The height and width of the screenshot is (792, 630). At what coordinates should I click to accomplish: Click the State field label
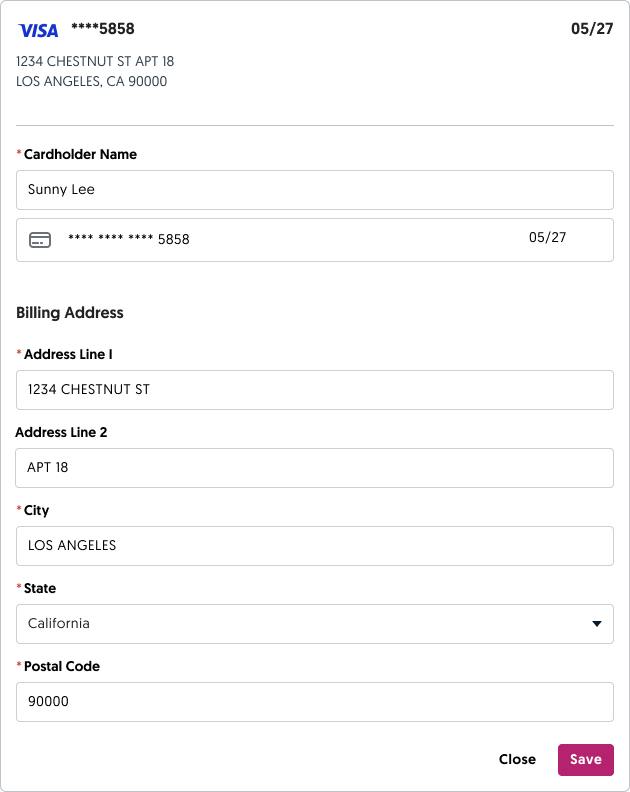click(x=41, y=589)
